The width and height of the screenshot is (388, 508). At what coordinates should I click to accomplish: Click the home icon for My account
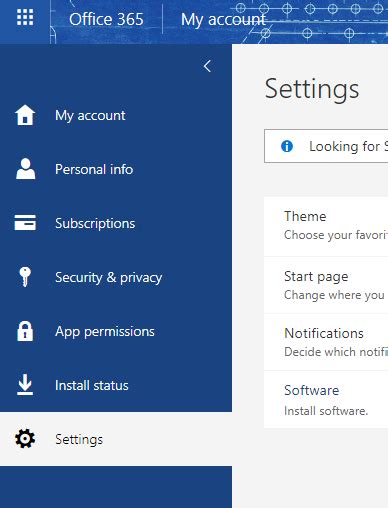pyautogui.click(x=25, y=115)
